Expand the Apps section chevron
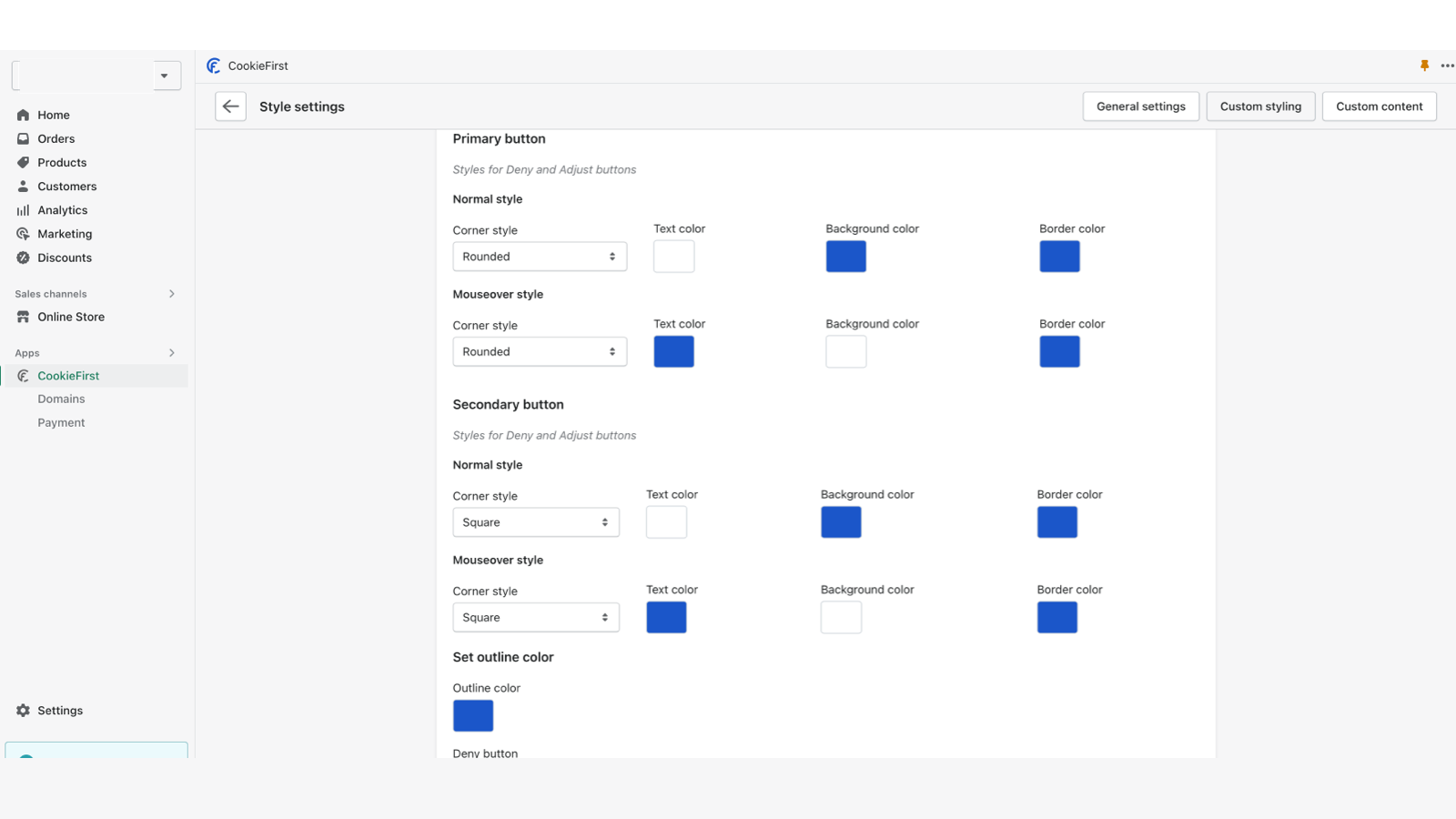 171,353
